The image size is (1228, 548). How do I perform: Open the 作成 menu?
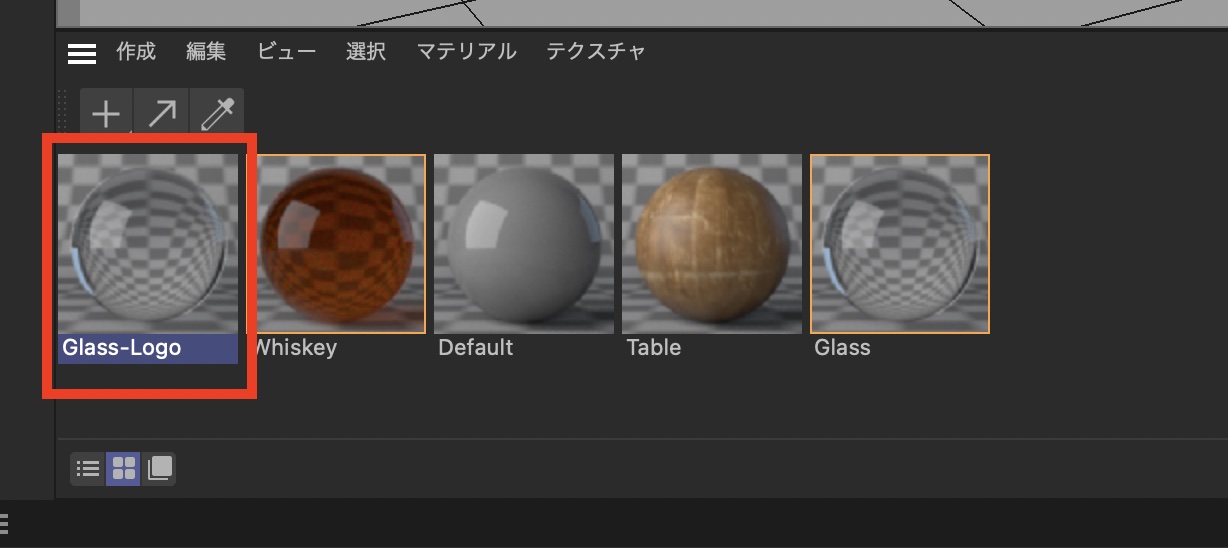(136, 52)
